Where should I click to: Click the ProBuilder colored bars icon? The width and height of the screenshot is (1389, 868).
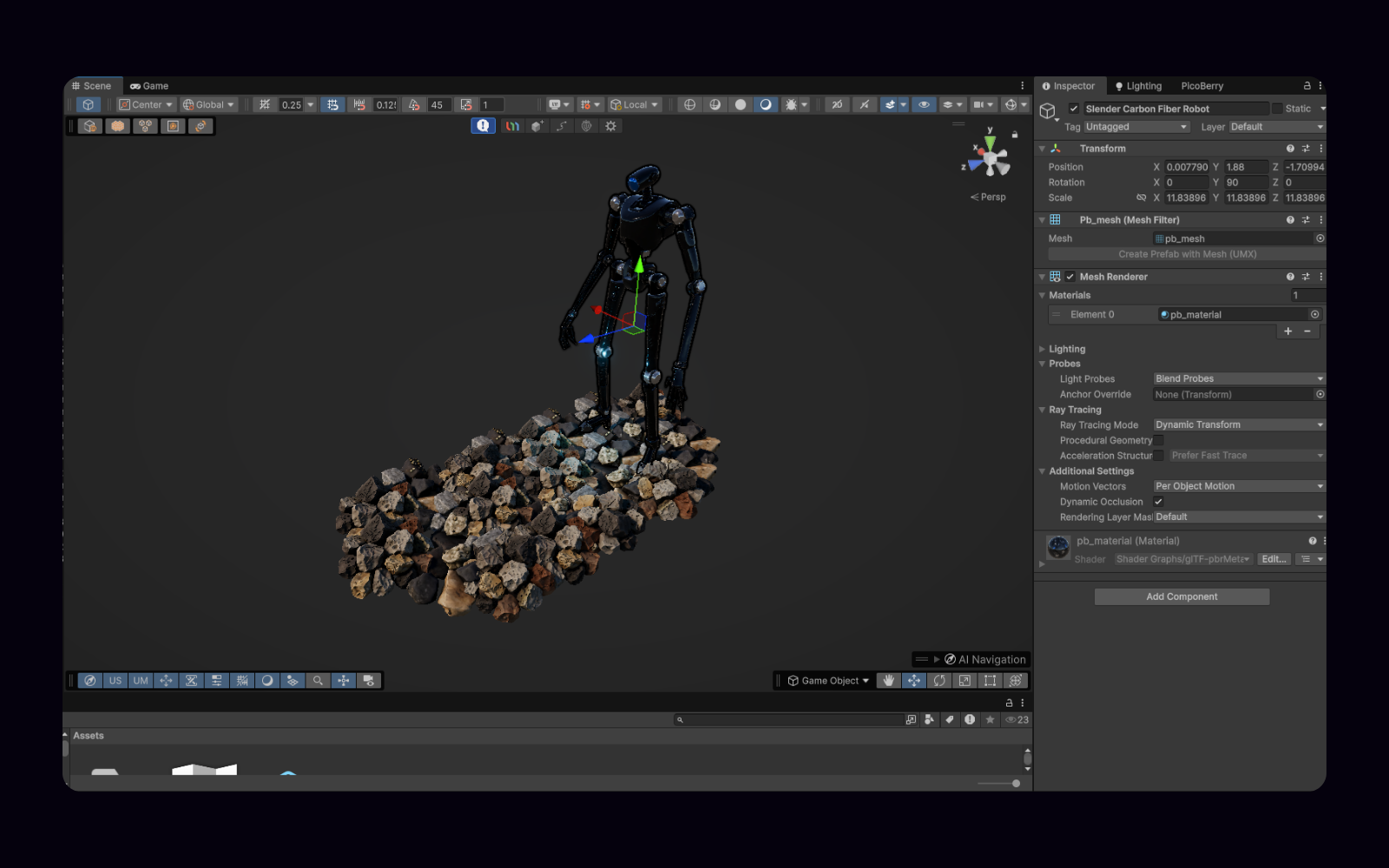pos(512,126)
